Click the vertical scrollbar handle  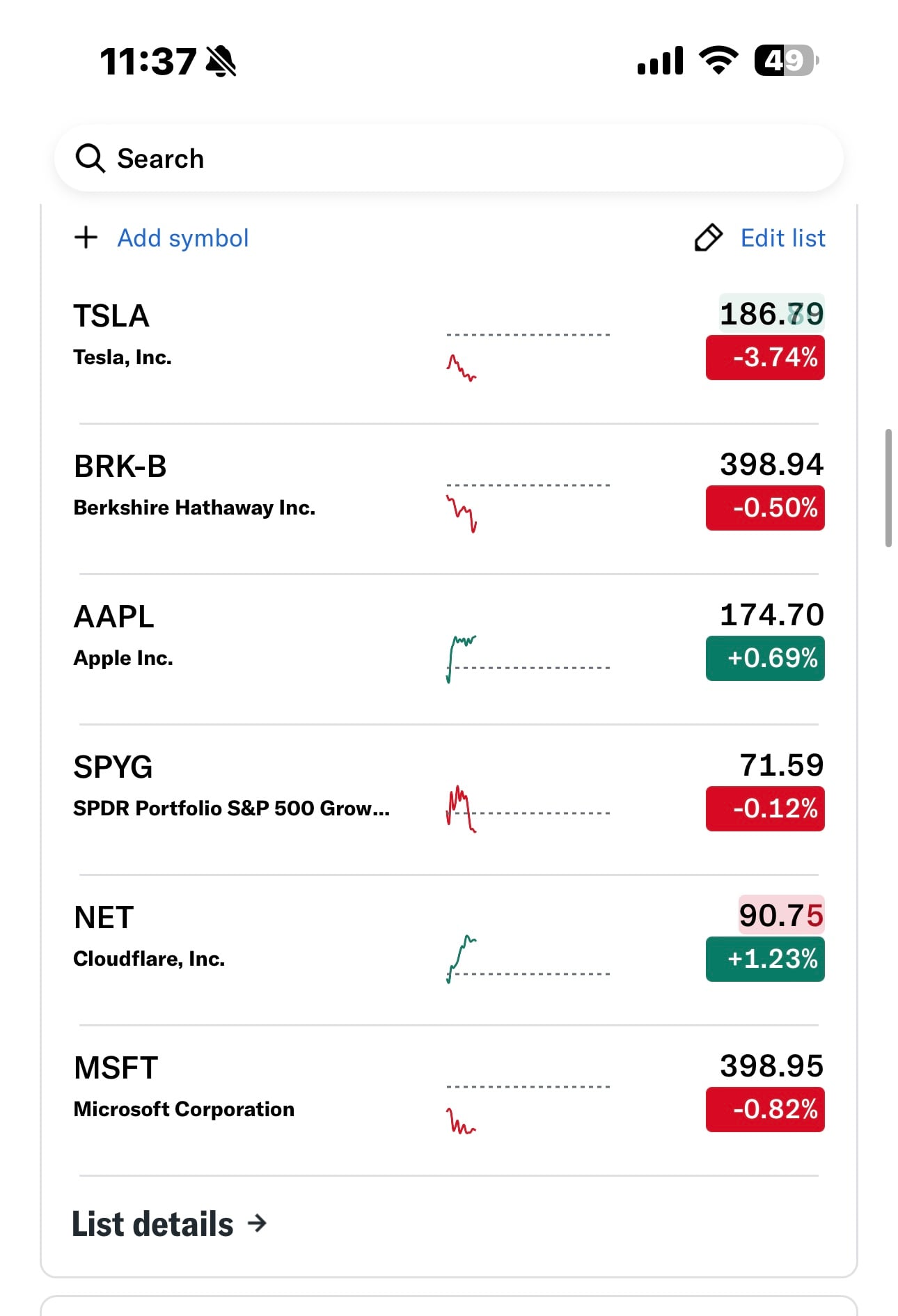pos(888,488)
